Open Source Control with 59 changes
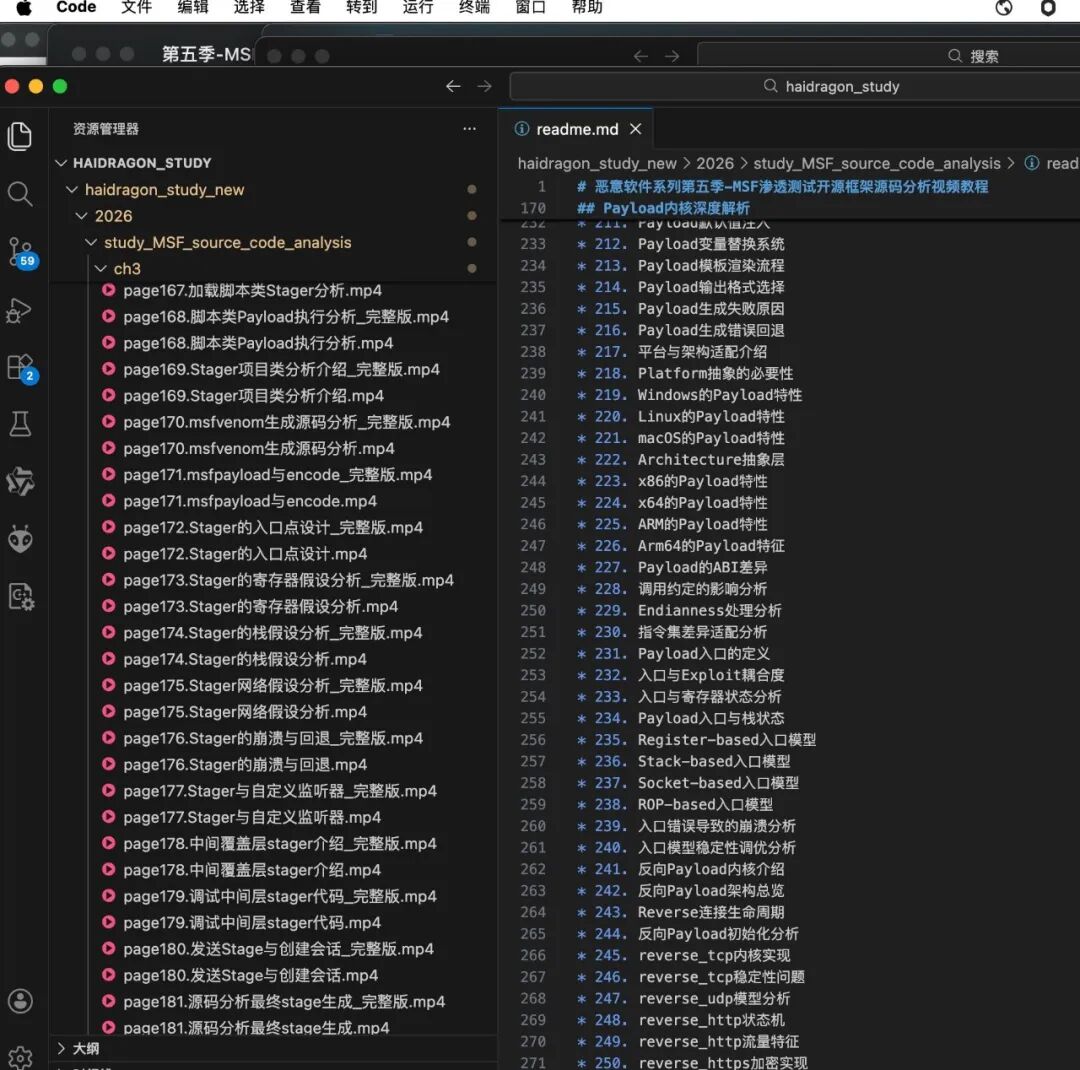This screenshot has width=1080, height=1070. point(21,251)
